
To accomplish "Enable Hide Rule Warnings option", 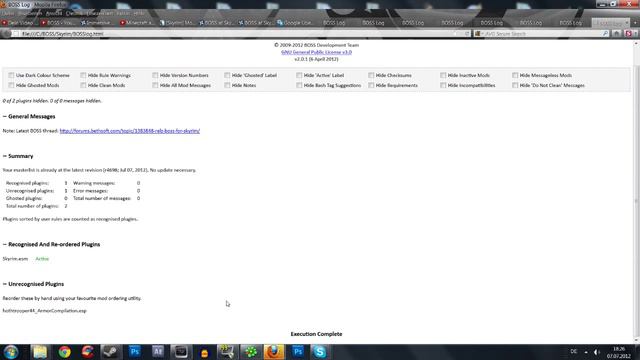I will [x=83, y=75].
